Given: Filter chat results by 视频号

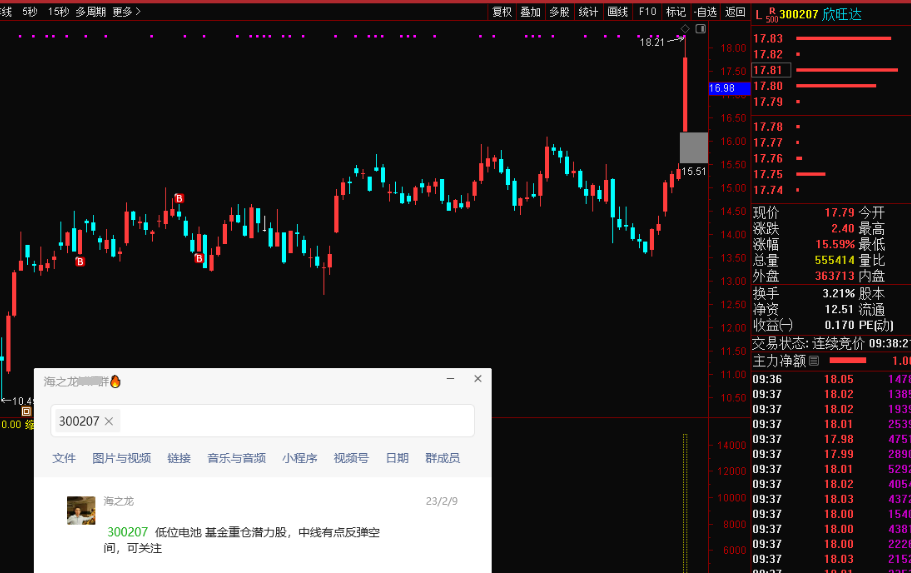Looking at the screenshot, I should [x=351, y=458].
